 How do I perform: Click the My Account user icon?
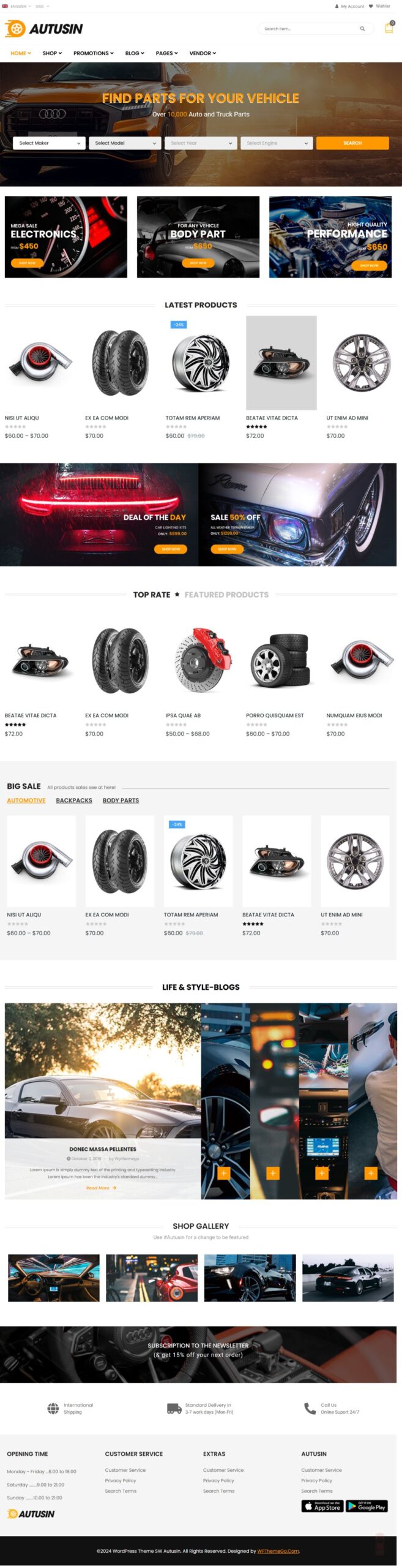[337, 6]
